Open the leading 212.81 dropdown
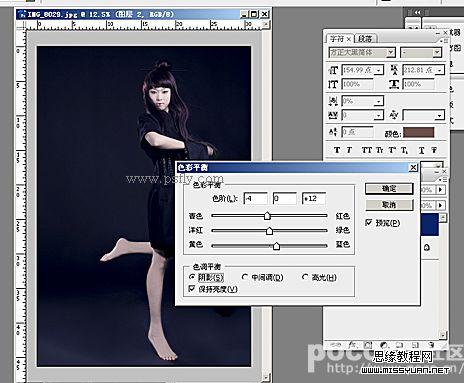This screenshot has width=464, height=383. coord(440,70)
